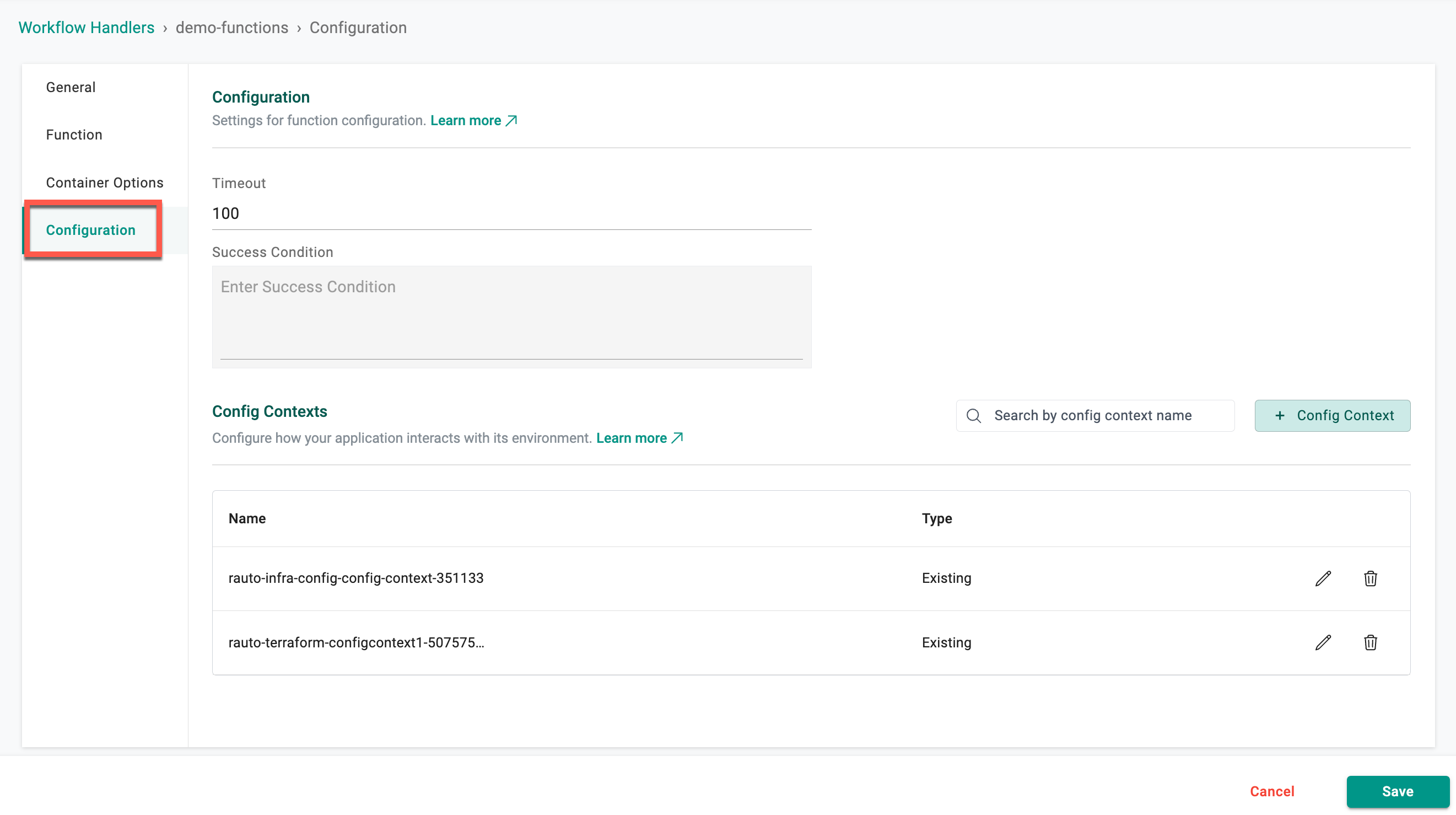The height and width of the screenshot is (815, 1456).
Task: Click demo-functions breadcrumb
Action: [x=232, y=28]
